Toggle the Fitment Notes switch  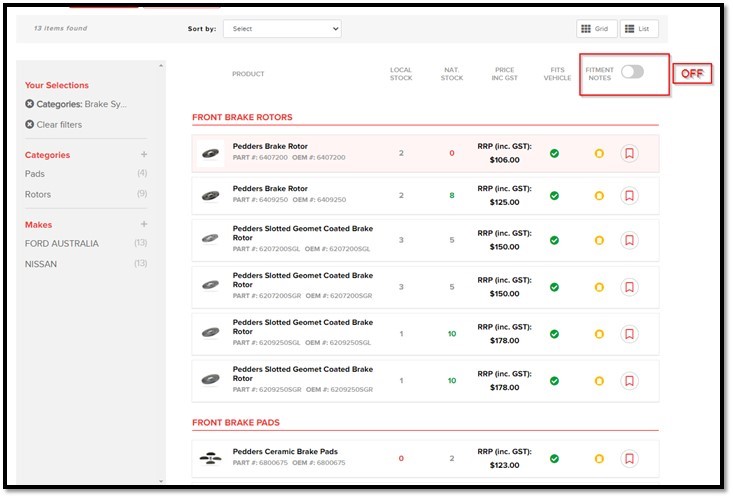pyautogui.click(x=632, y=72)
